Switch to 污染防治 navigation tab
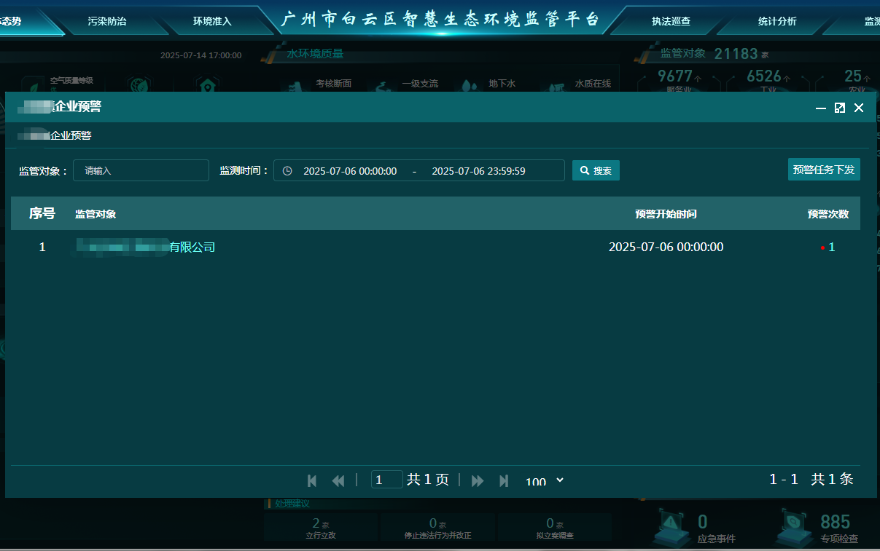 [x=107, y=21]
